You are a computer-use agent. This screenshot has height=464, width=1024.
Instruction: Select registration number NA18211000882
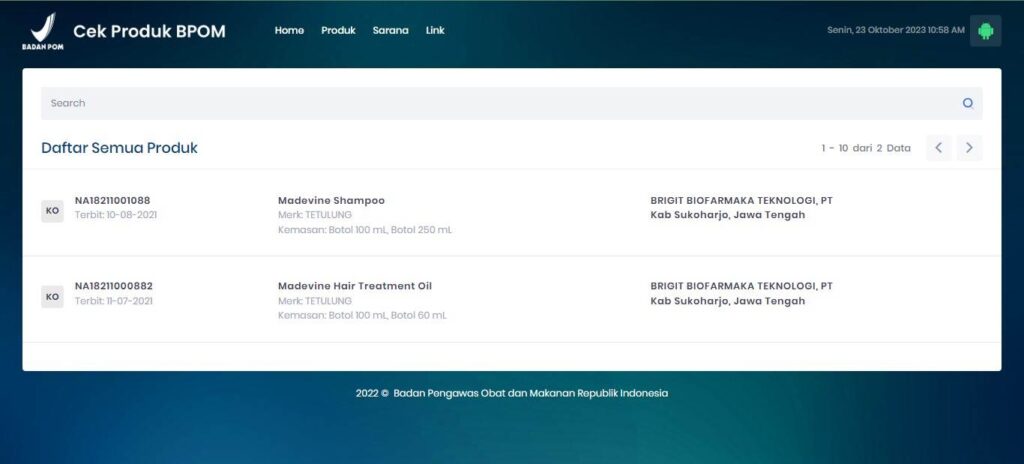[114, 286]
